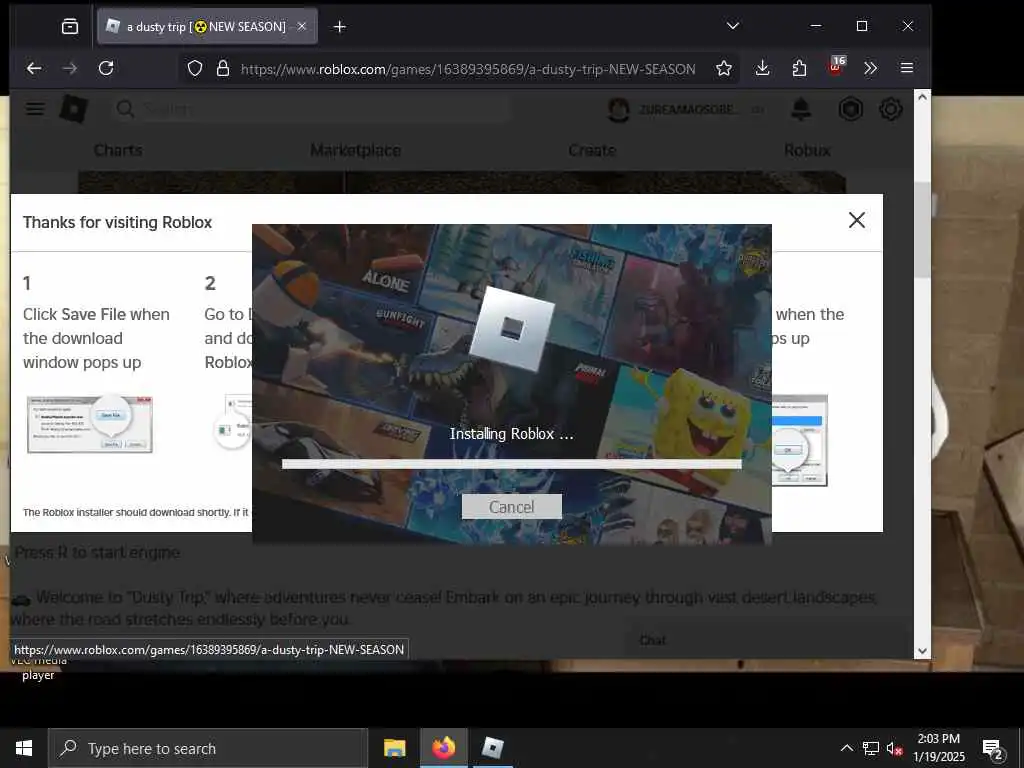Image resolution: width=1024 pixels, height=768 pixels.
Task: Click the Windows Start button
Action: point(24,748)
